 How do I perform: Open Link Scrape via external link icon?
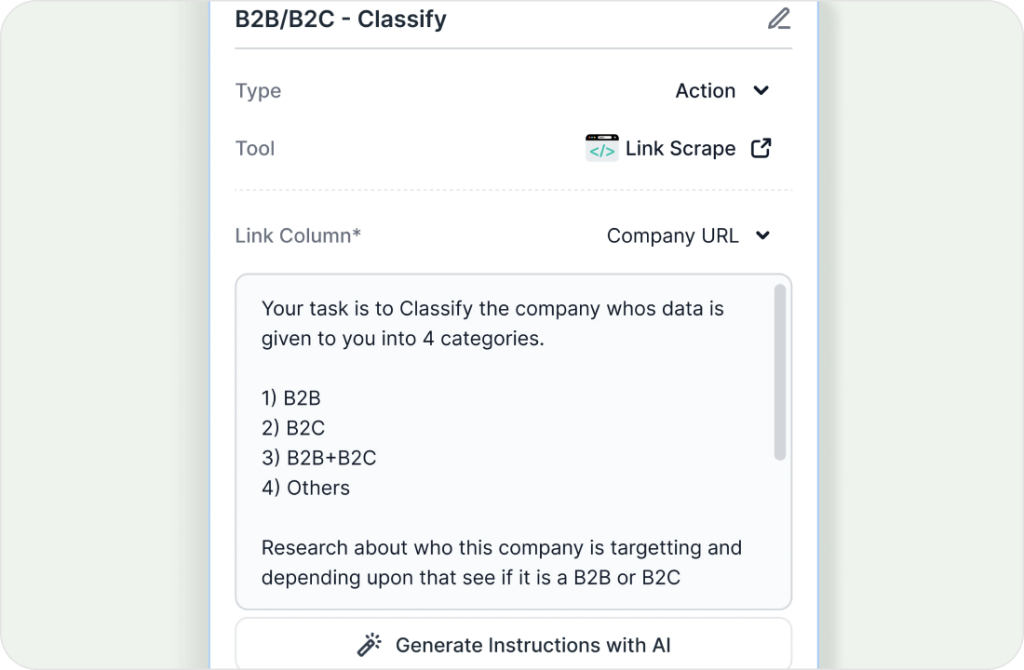(761, 148)
